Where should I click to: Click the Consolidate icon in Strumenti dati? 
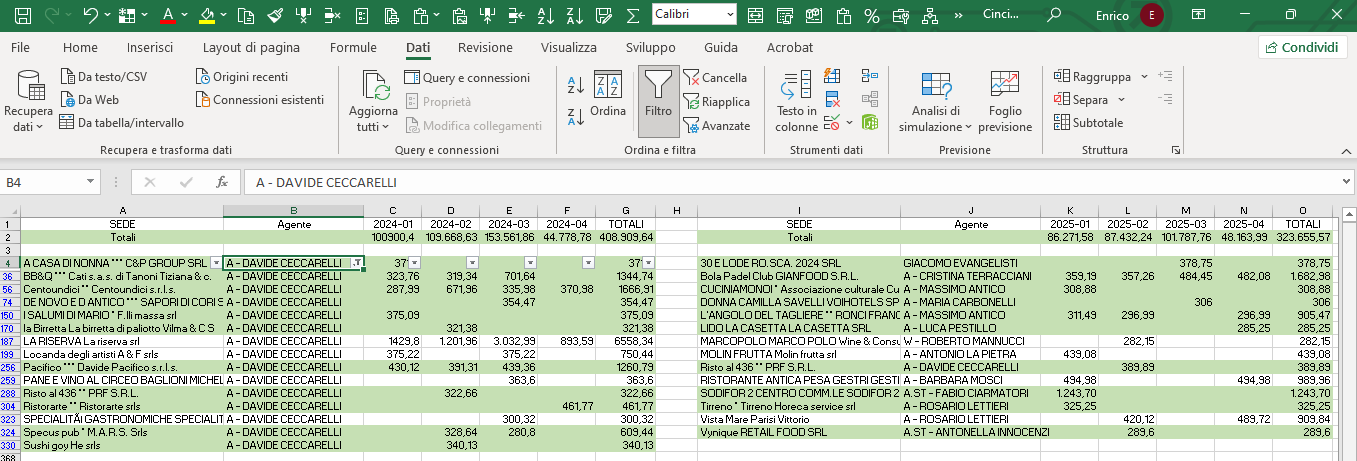[x=869, y=77]
